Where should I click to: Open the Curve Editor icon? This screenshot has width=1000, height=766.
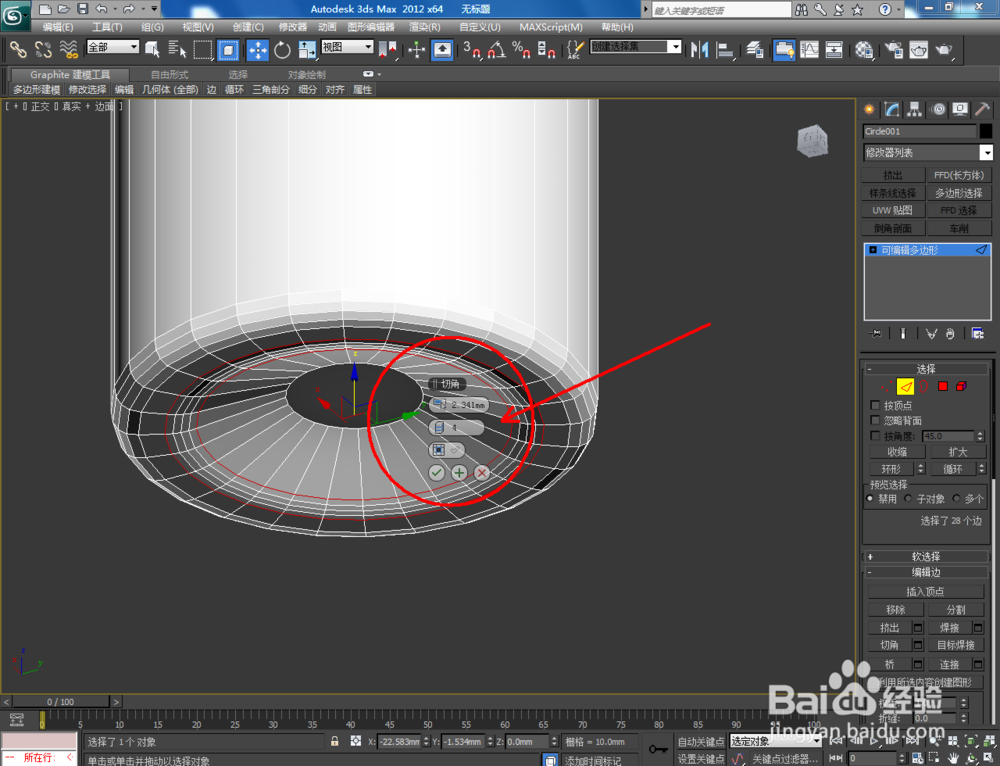[809, 49]
